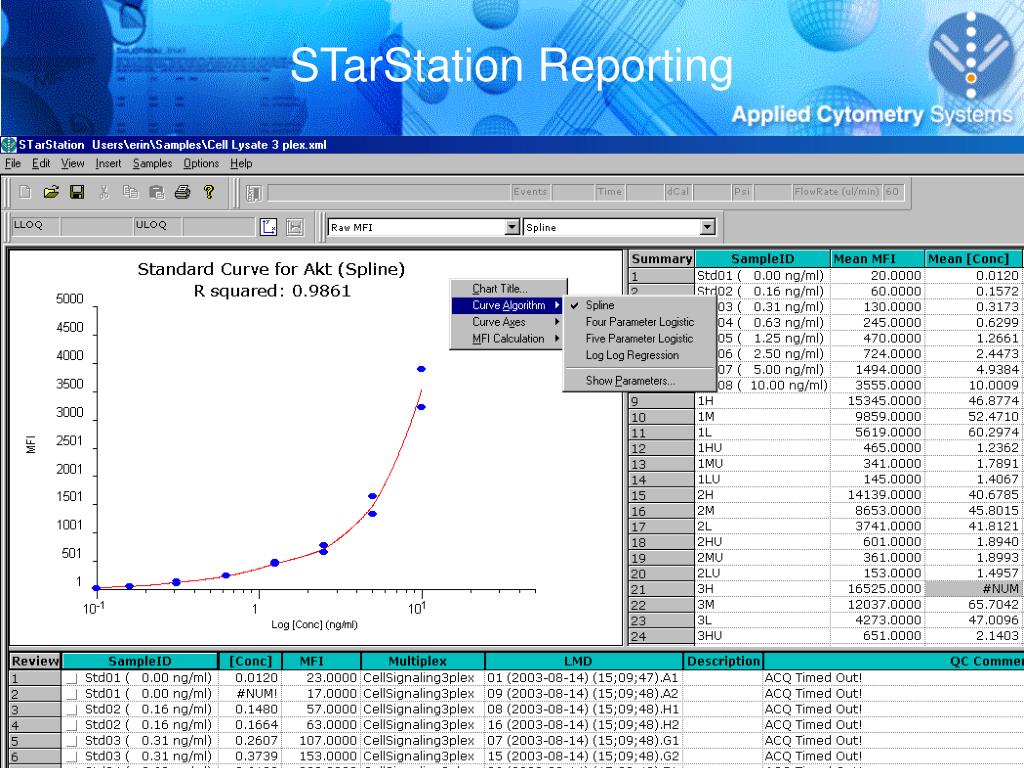Click the '2MU' SampleID cell
The height and width of the screenshot is (768, 1024).
click(x=762, y=558)
